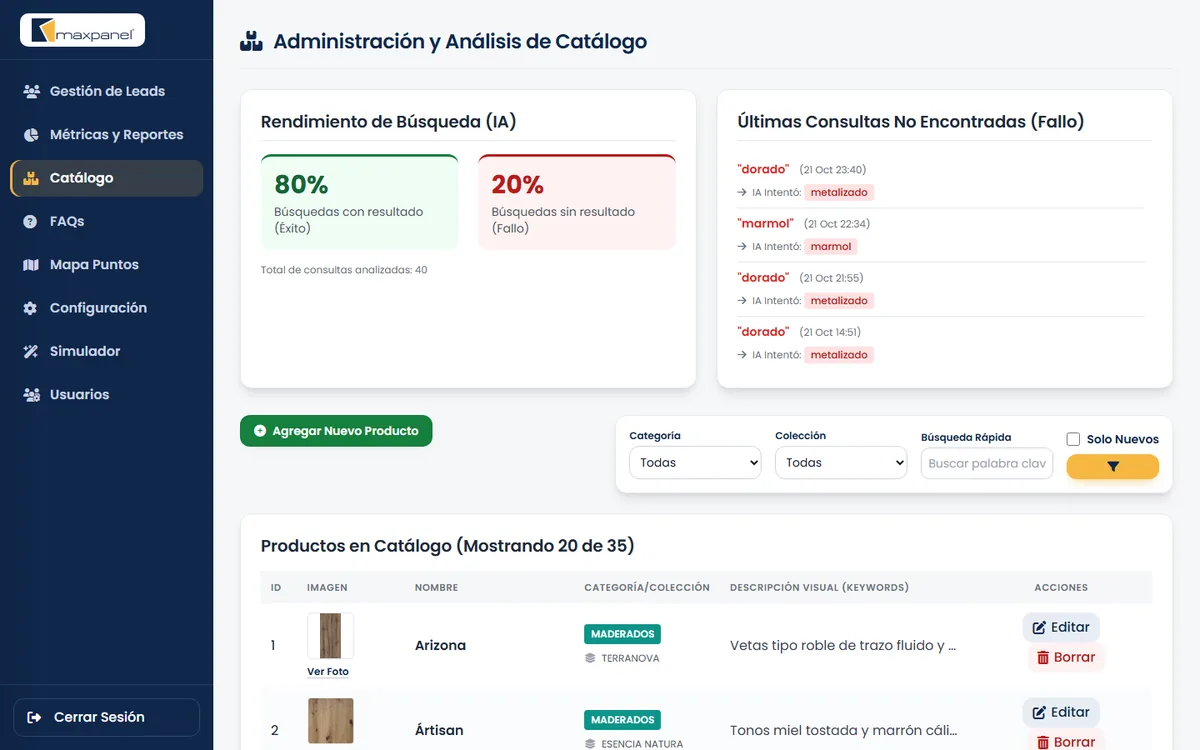
Task: Click "Total de consultas analizadas: 40" text
Action: coord(344,270)
